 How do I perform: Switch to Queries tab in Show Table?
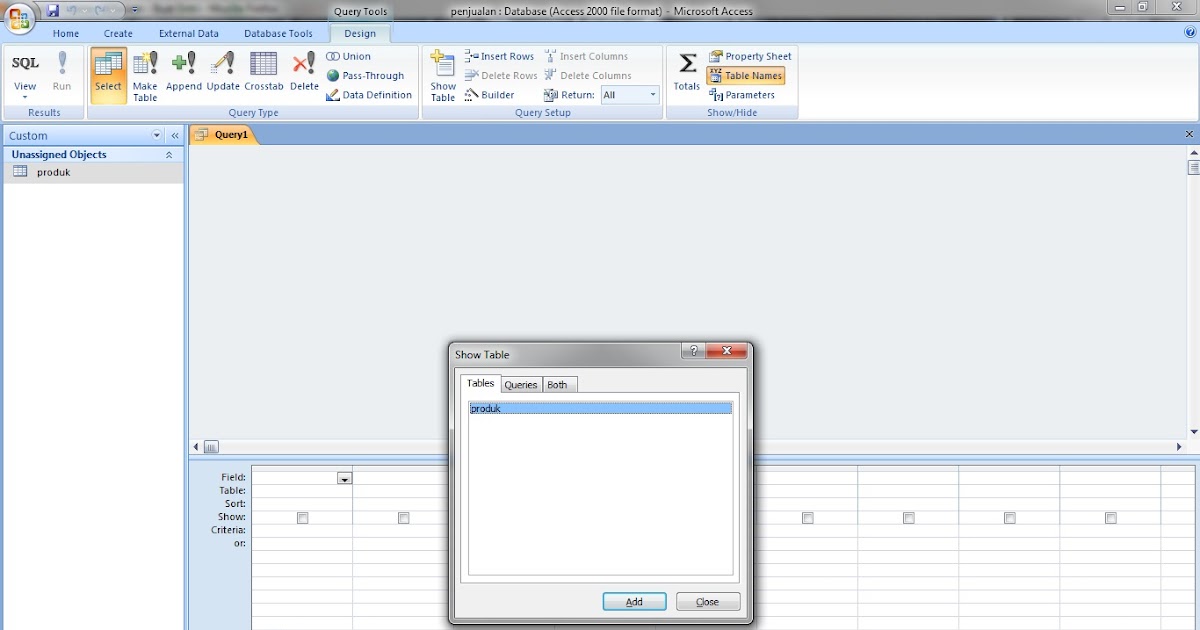(521, 385)
